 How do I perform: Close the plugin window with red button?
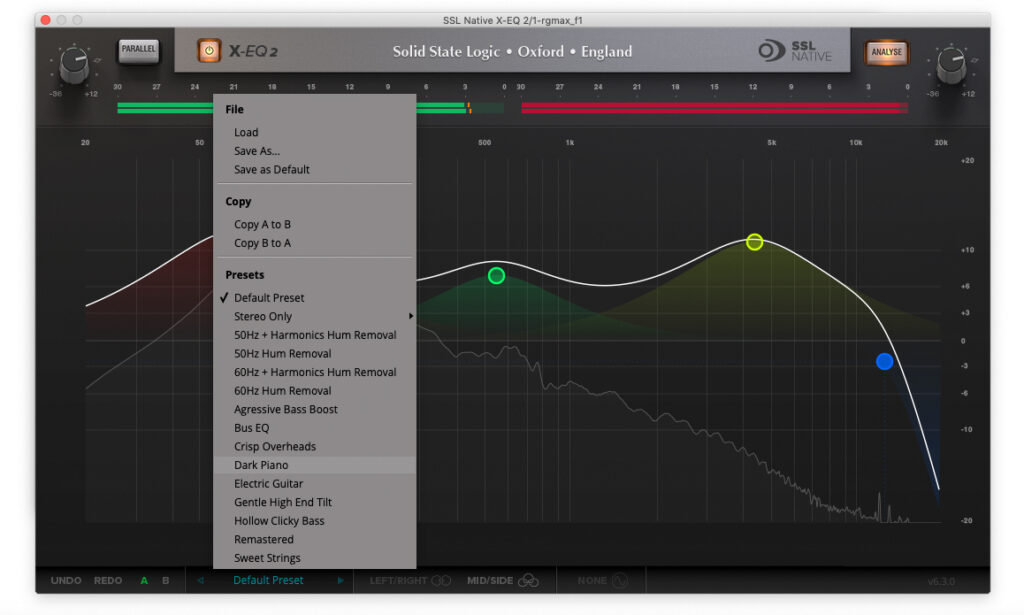coord(46,20)
